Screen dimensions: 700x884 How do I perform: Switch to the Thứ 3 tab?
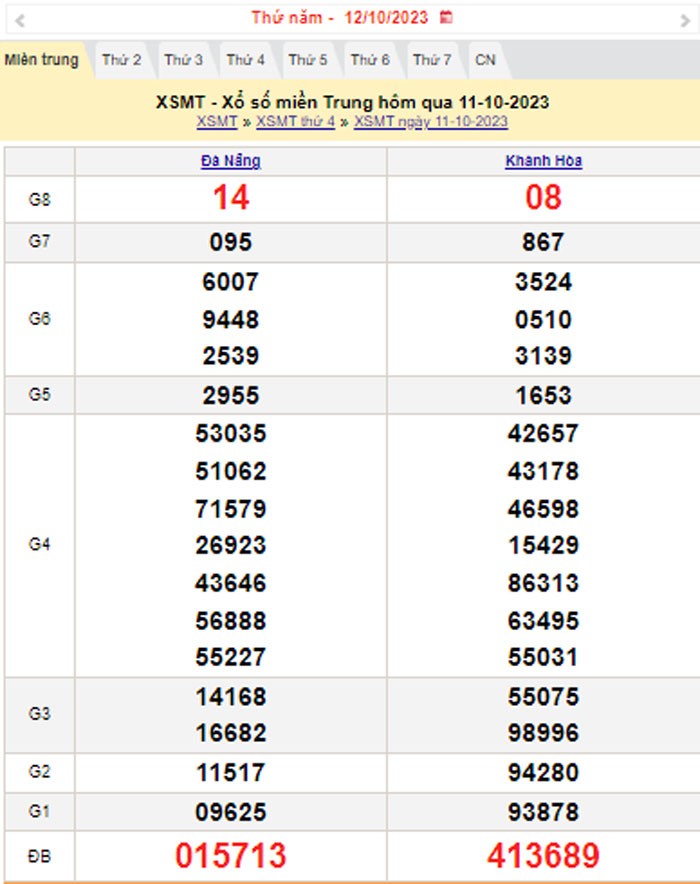click(183, 60)
